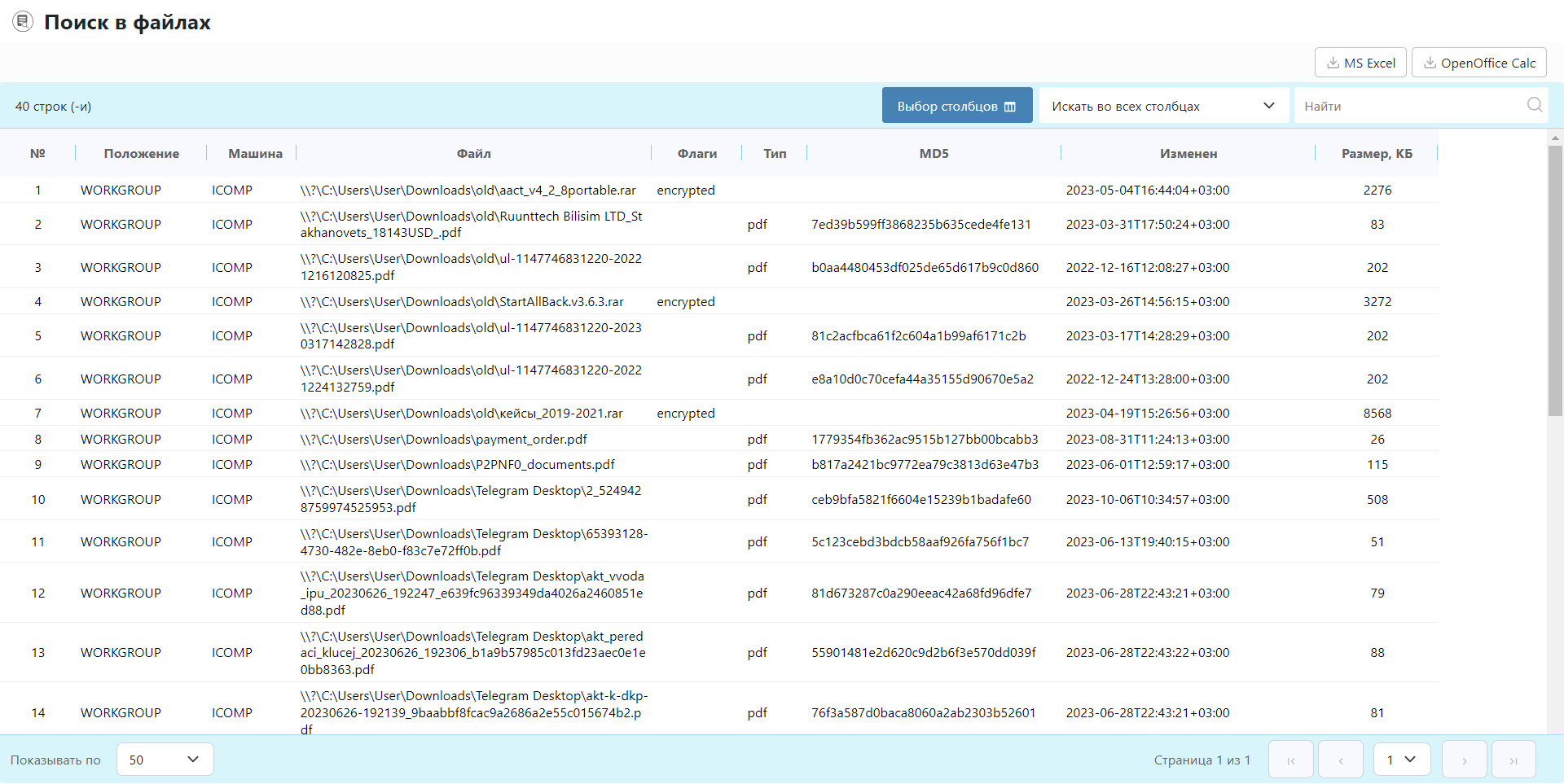Open the page number dropdown
1564x784 pixels.
pos(1401,760)
